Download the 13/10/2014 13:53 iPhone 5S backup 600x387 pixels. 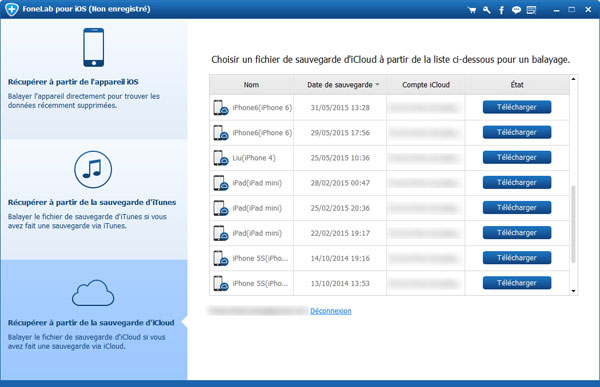[x=517, y=283]
